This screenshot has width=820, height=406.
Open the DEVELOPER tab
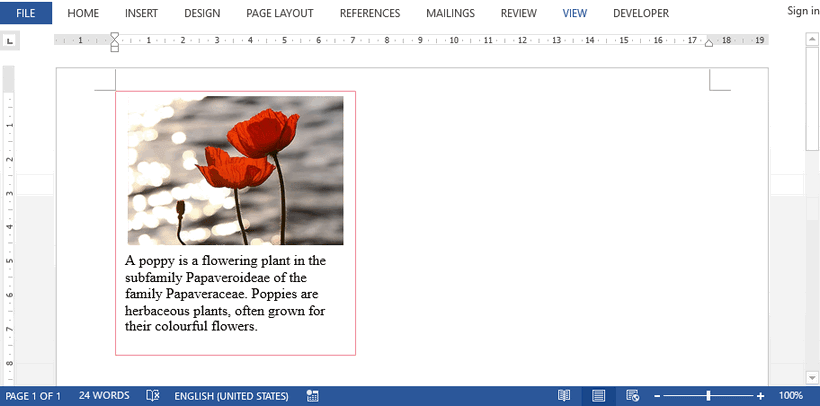coord(641,14)
